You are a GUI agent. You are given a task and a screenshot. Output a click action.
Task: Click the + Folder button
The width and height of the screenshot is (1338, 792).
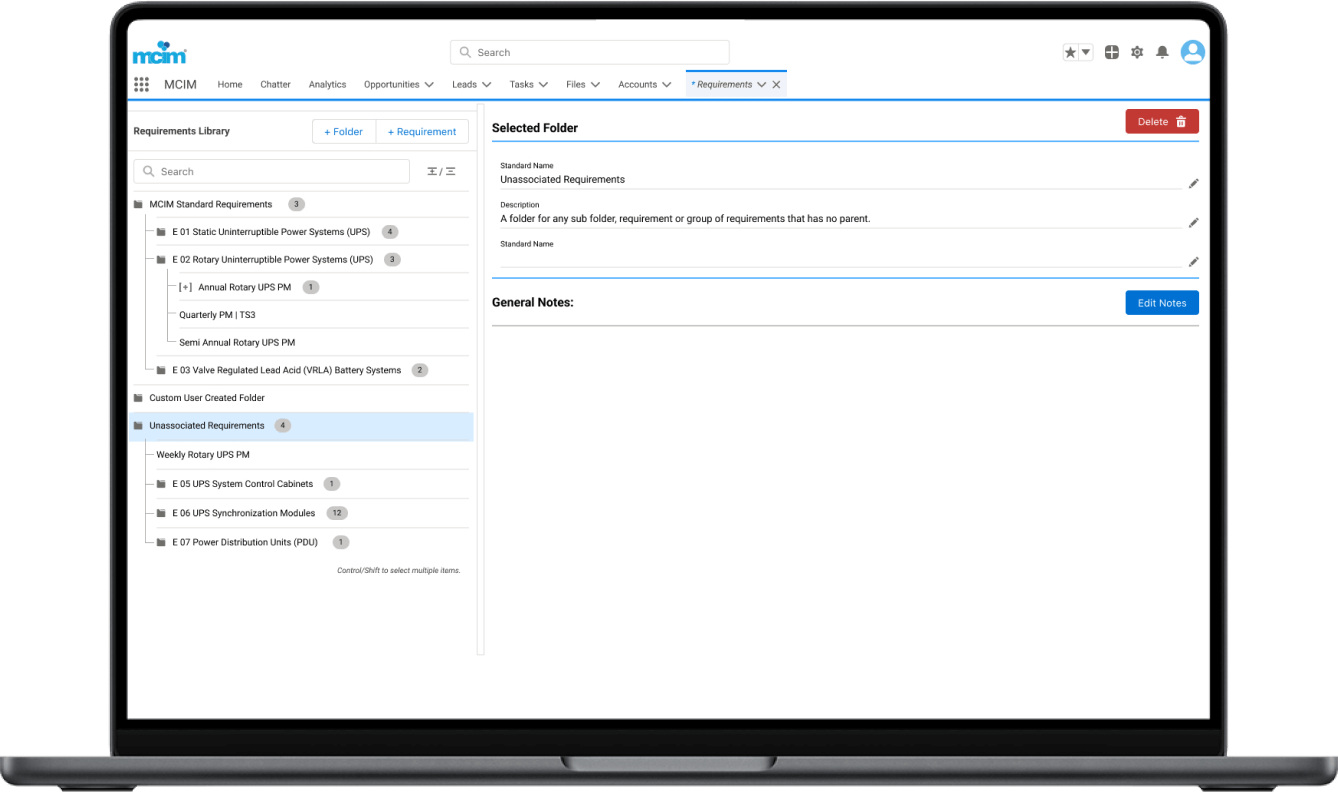click(344, 132)
